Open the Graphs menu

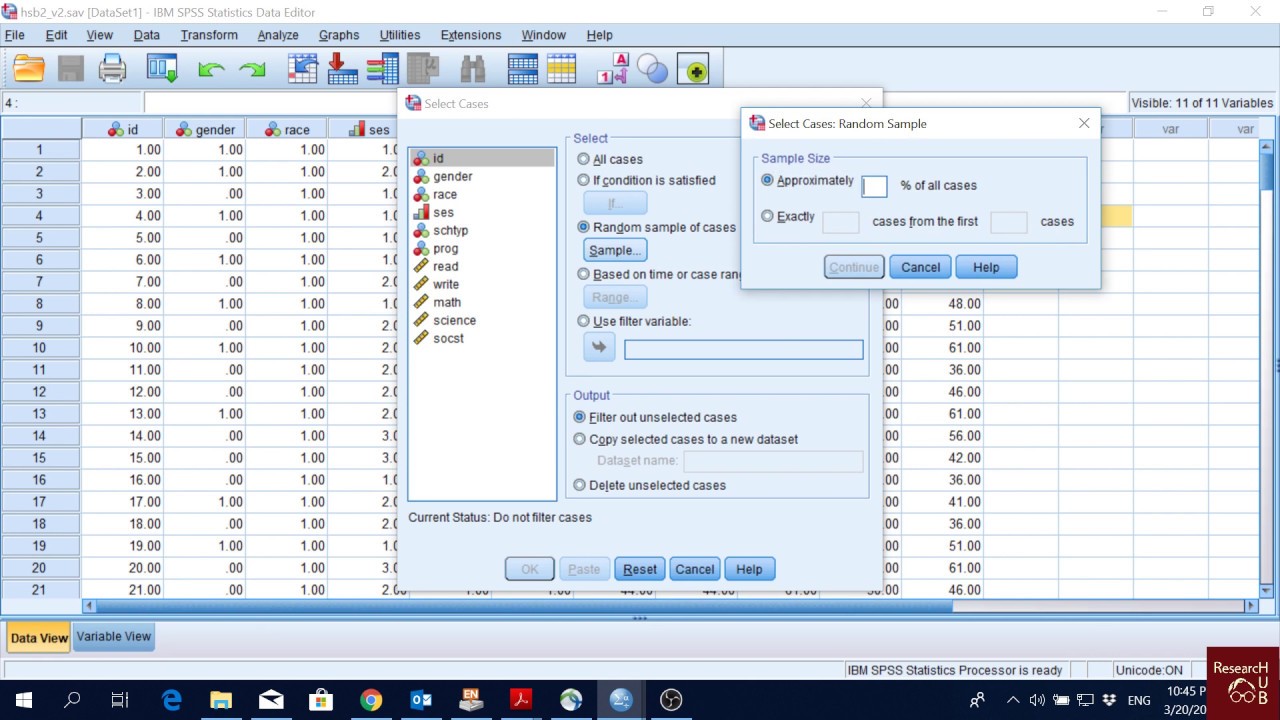pyautogui.click(x=339, y=35)
